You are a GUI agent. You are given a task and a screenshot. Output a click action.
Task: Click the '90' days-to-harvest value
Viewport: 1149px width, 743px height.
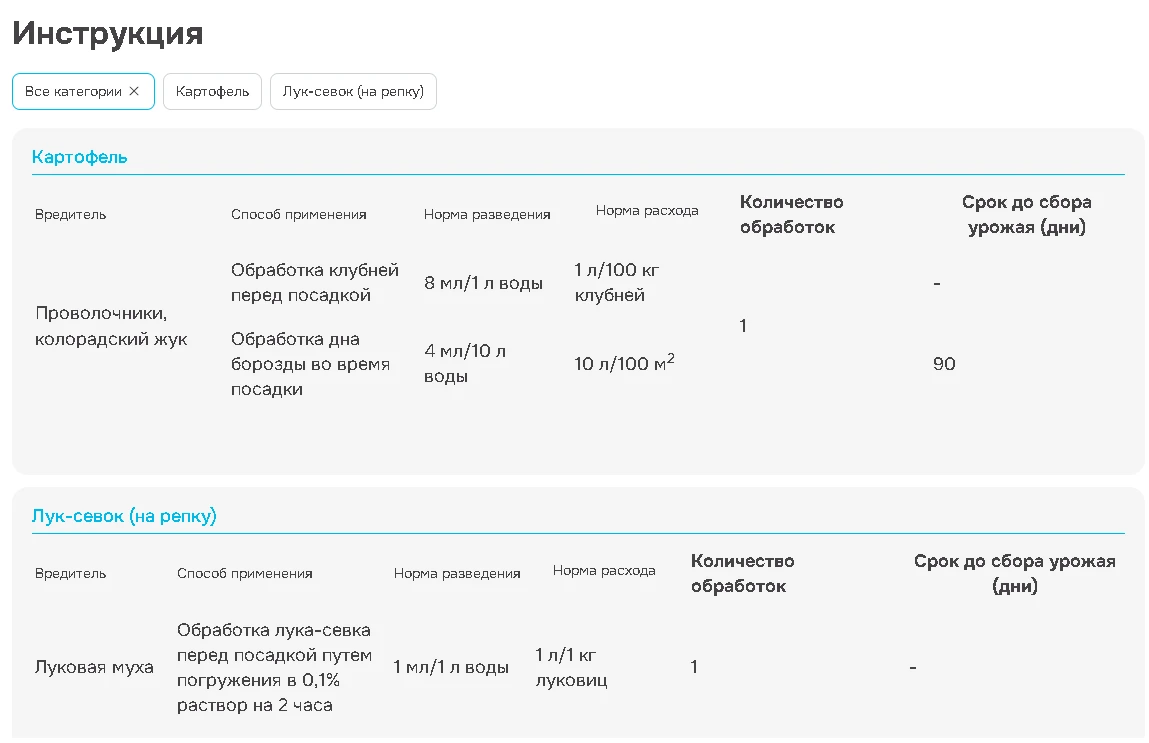pos(944,364)
